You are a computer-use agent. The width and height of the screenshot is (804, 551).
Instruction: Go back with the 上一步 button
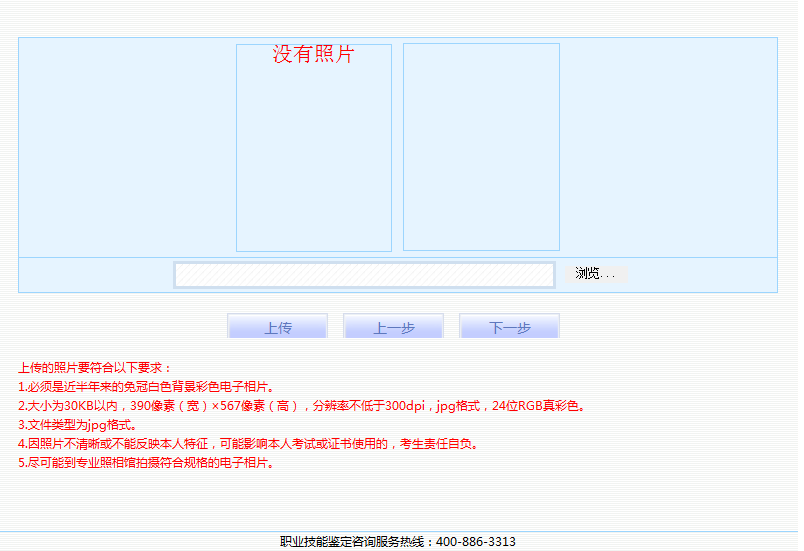point(393,328)
